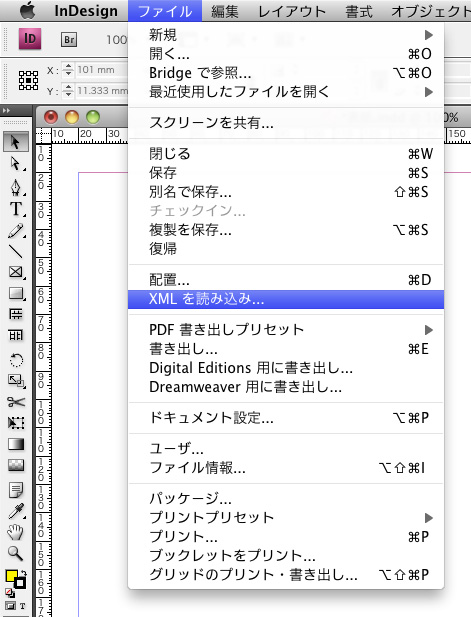Swap fill and stroke arrows
Image resolution: width=471 pixels, height=617 pixels.
[x=24, y=573]
